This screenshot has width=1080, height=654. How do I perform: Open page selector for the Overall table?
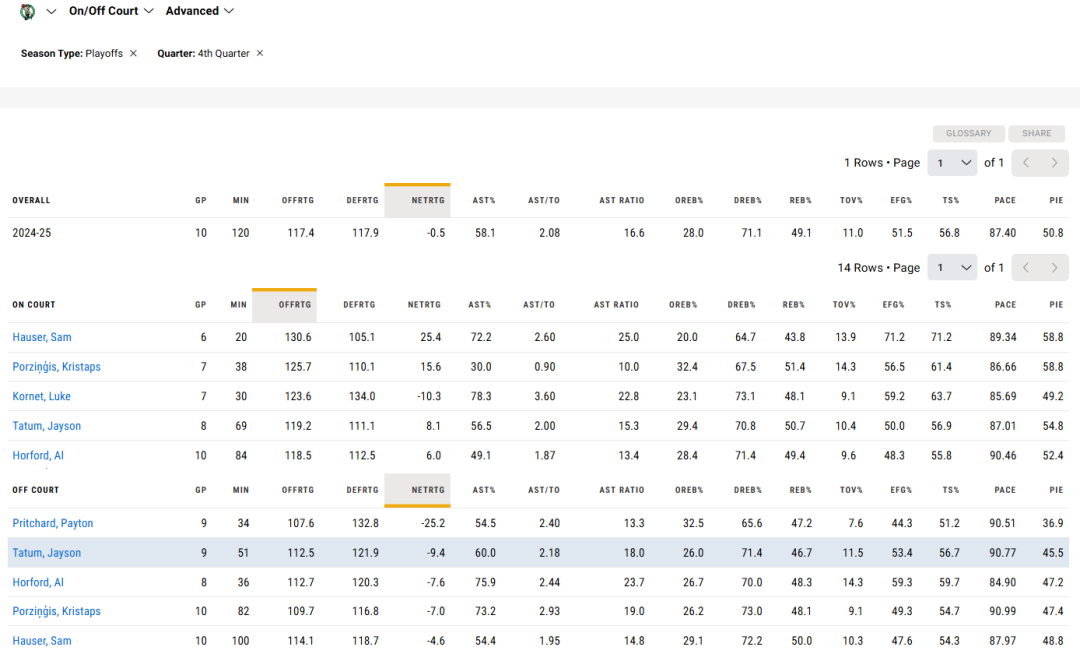[x=952, y=162]
